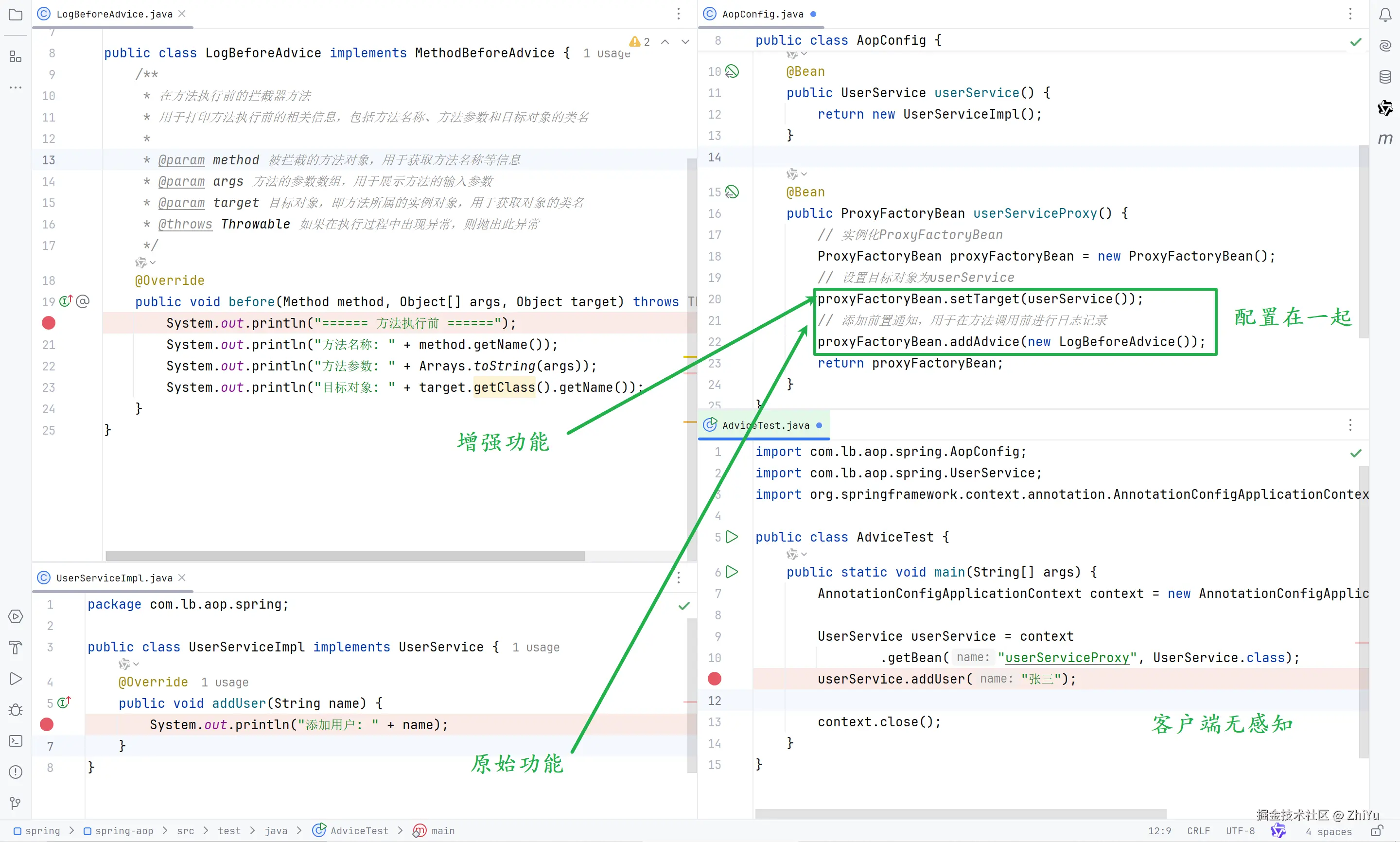Open the Structure tool window icon
1400x842 pixels.
16,57
